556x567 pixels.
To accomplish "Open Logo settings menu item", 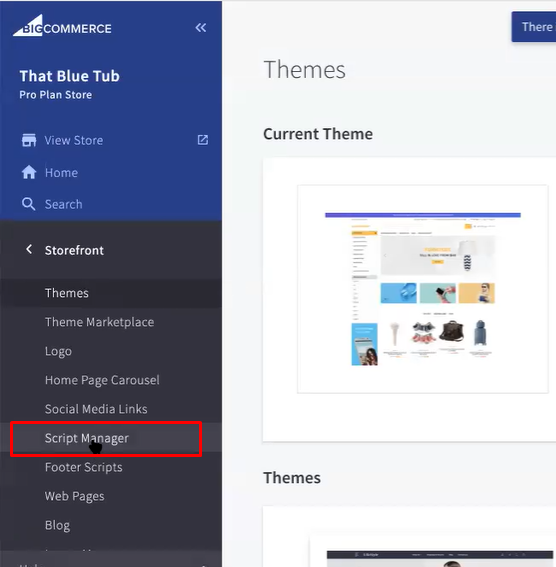I will point(58,351).
